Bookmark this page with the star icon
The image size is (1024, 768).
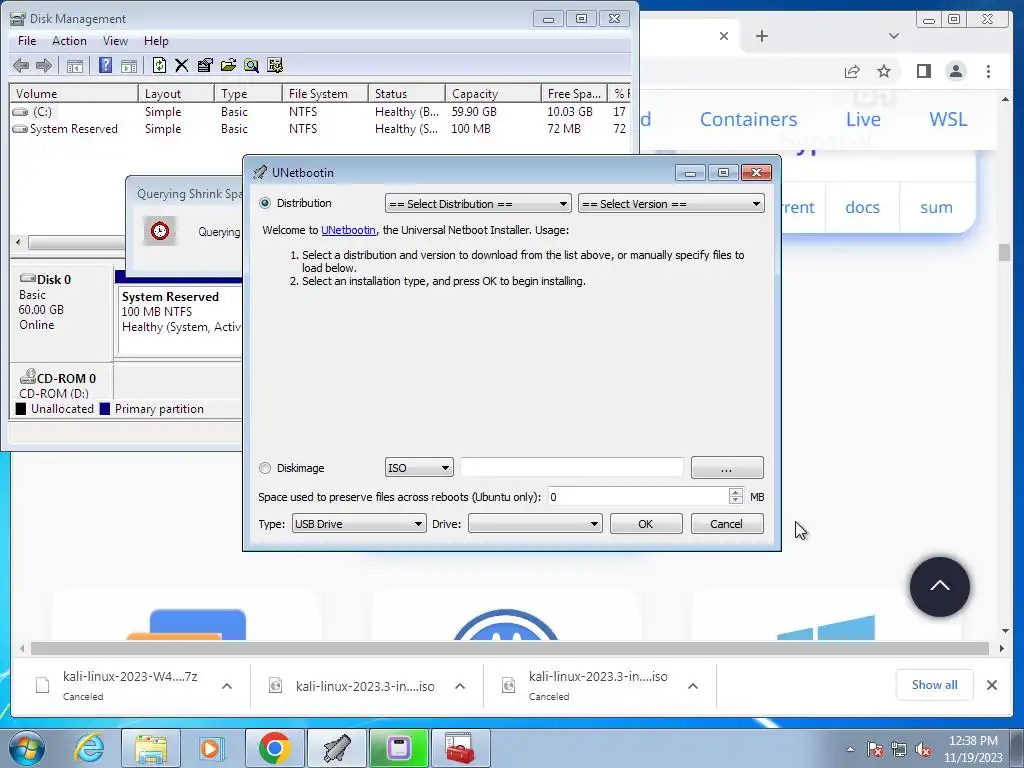884,71
